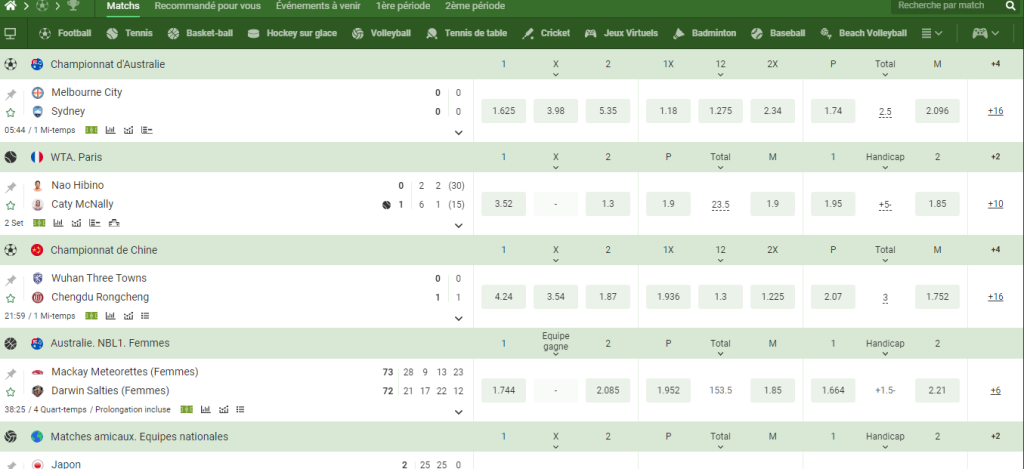Click the monitor icon left of Football
The width and height of the screenshot is (1024, 469).
pyautogui.click(x=10, y=33)
